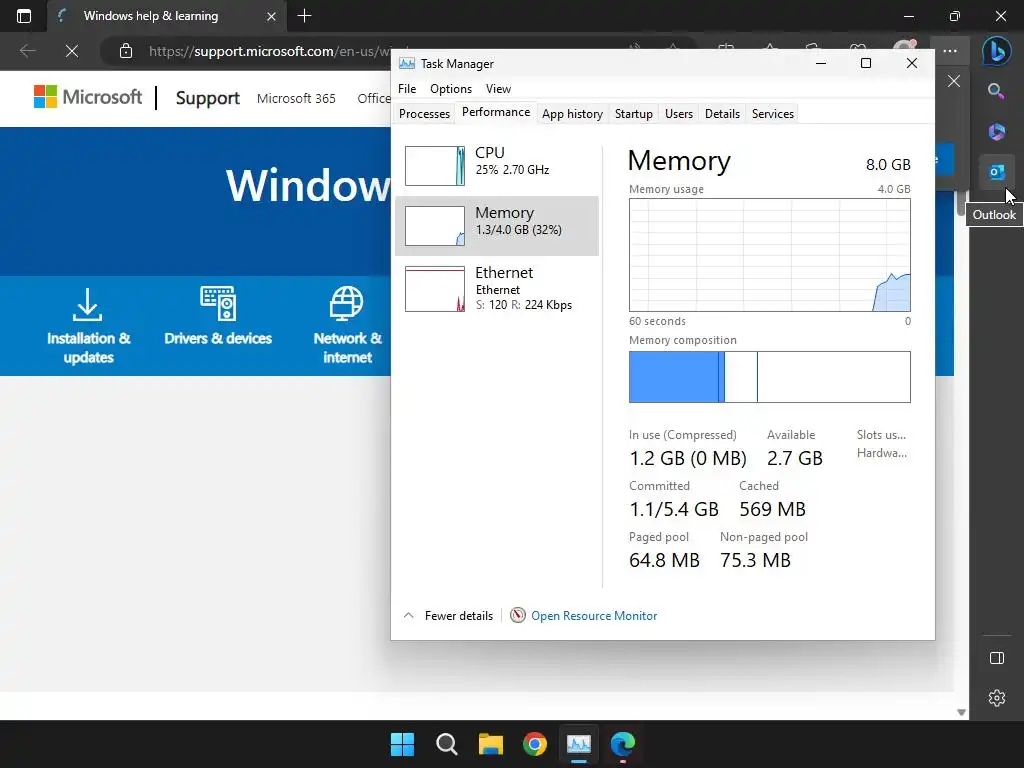The height and width of the screenshot is (768, 1024).
Task: Switch to the Users tab
Action: (x=679, y=114)
